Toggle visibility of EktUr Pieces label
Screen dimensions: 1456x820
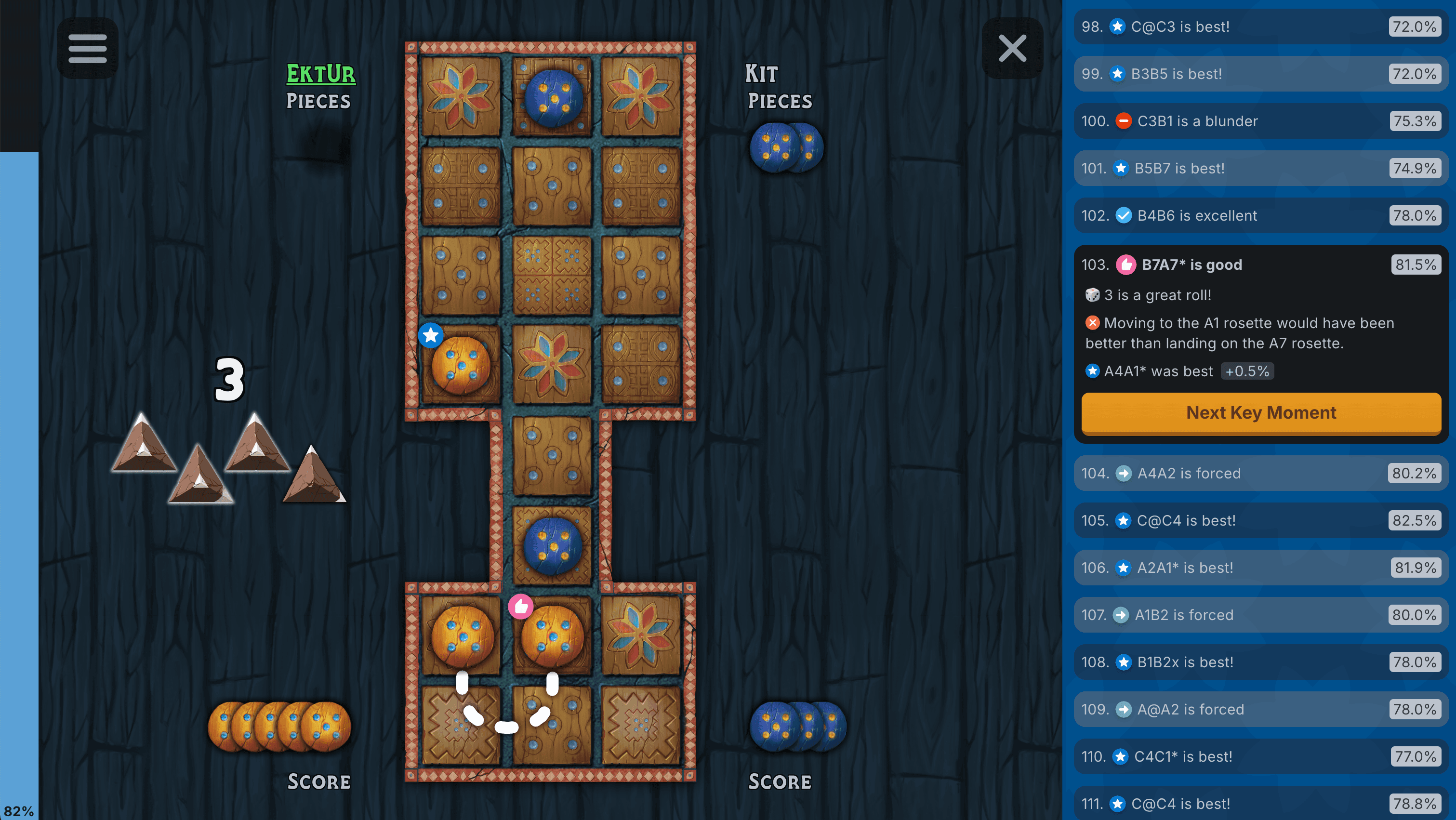pyautogui.click(x=319, y=88)
